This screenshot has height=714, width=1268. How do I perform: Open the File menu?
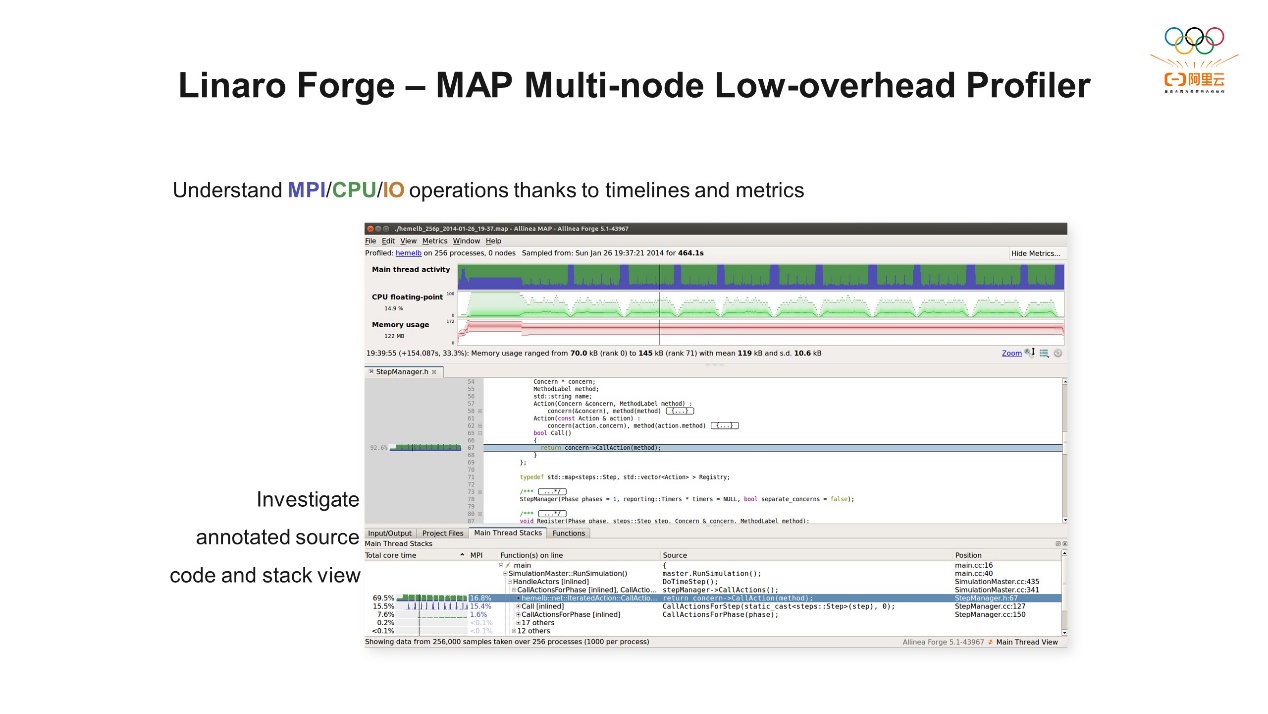coord(370,241)
